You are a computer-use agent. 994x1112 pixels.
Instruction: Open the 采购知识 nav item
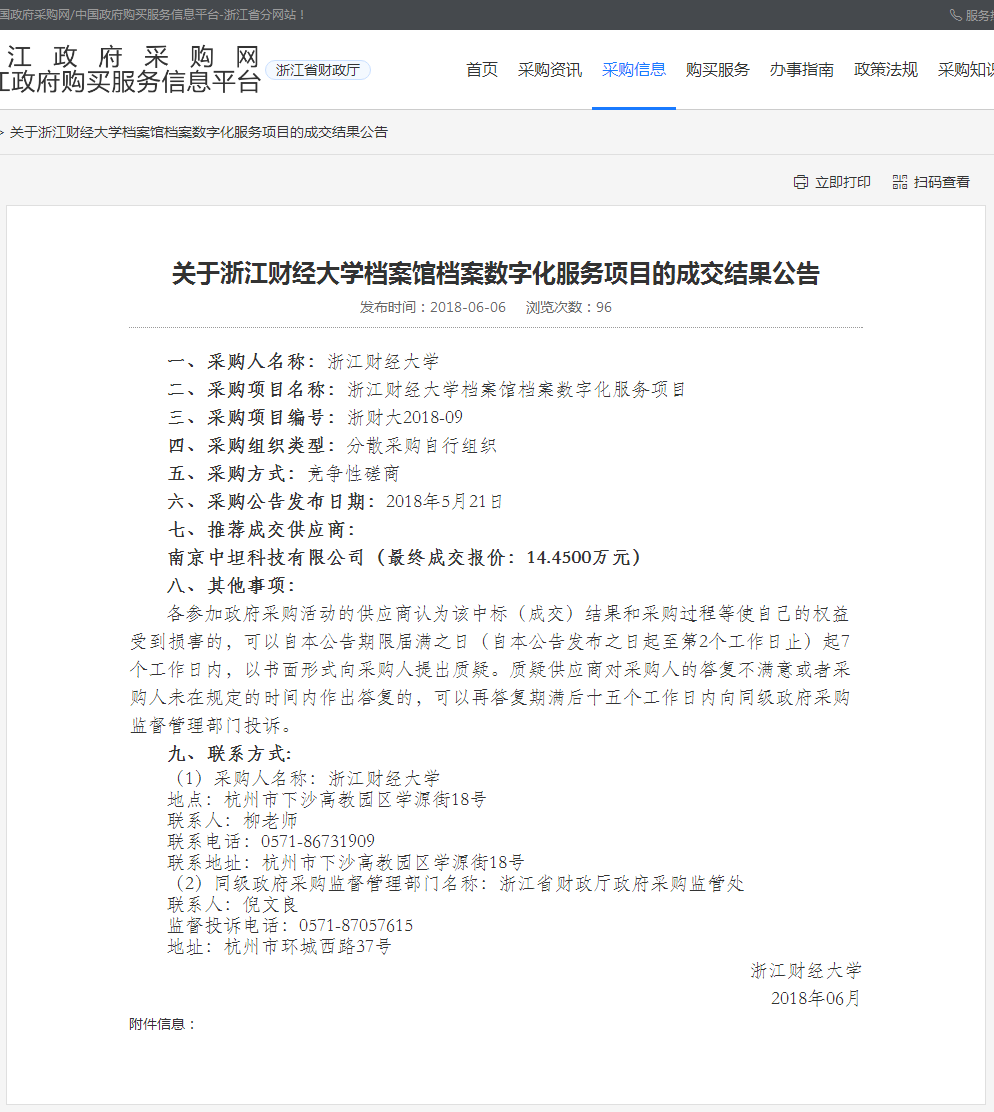point(965,70)
